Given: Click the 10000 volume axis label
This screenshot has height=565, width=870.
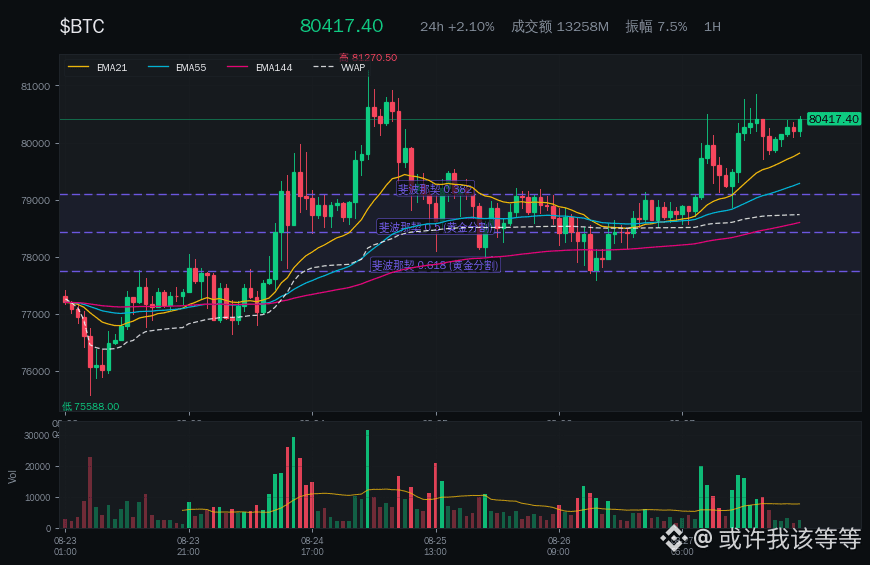Looking at the screenshot, I should 37,498.
